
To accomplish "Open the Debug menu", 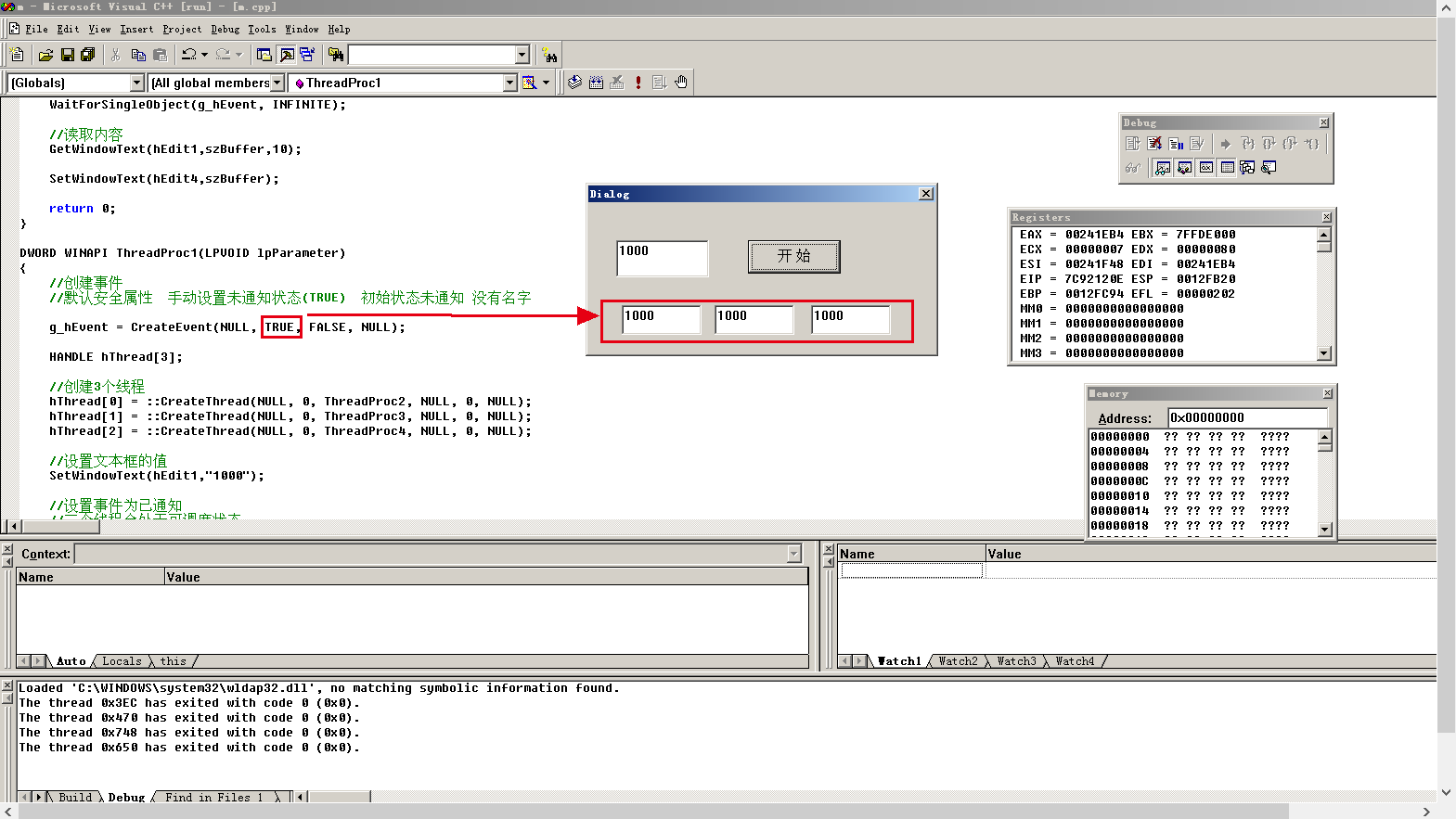I will click(225, 30).
